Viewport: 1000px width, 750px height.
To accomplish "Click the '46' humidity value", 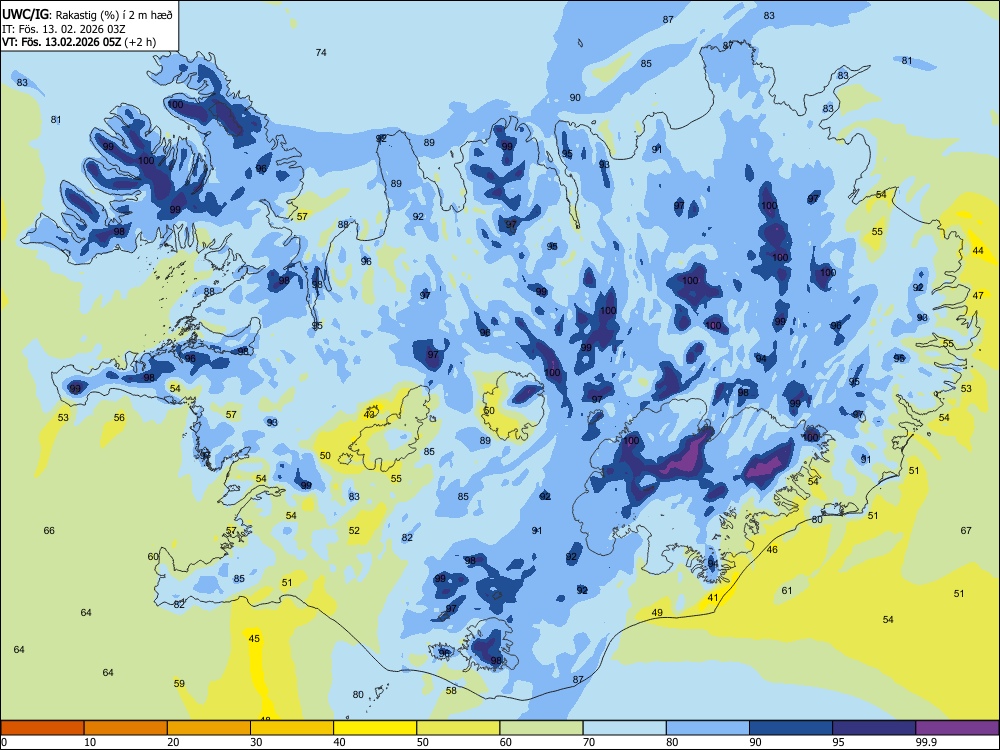I will point(772,549).
